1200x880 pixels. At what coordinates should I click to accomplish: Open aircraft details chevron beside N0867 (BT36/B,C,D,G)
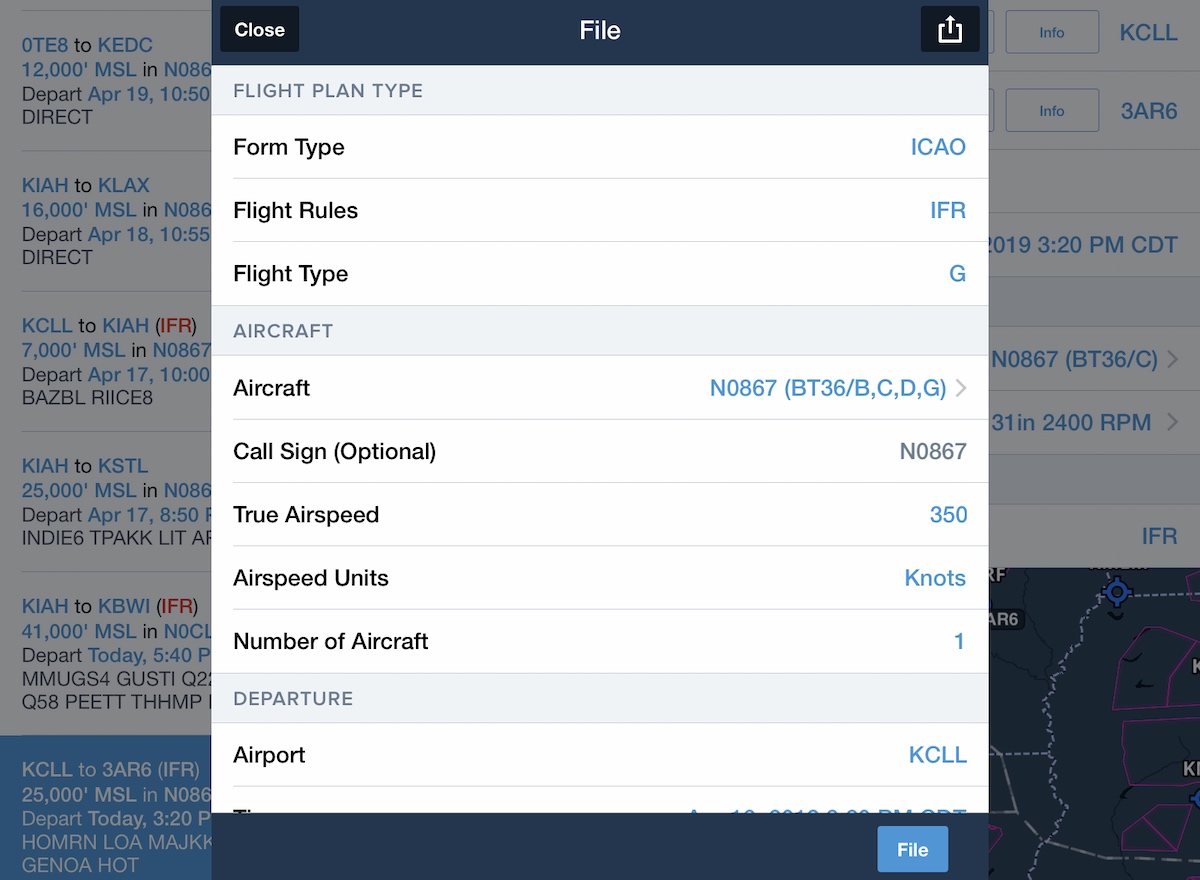pyautogui.click(x=961, y=388)
